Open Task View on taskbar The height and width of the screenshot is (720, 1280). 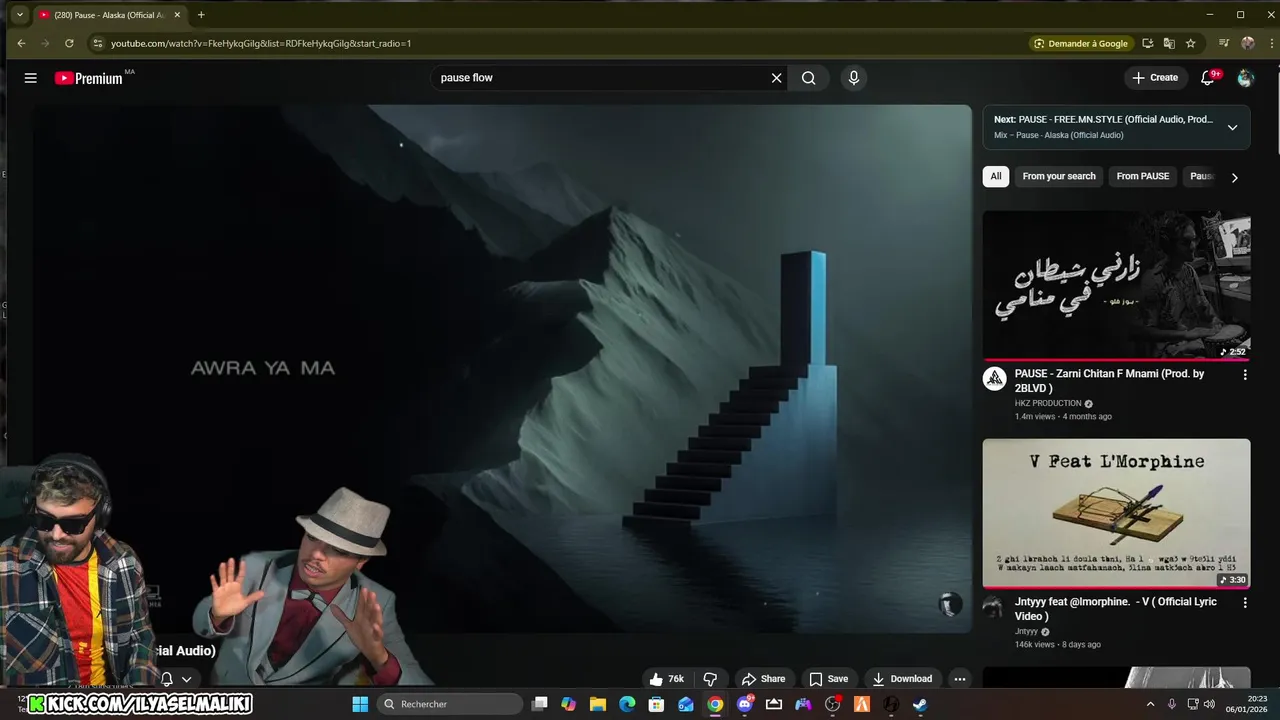tap(540, 704)
